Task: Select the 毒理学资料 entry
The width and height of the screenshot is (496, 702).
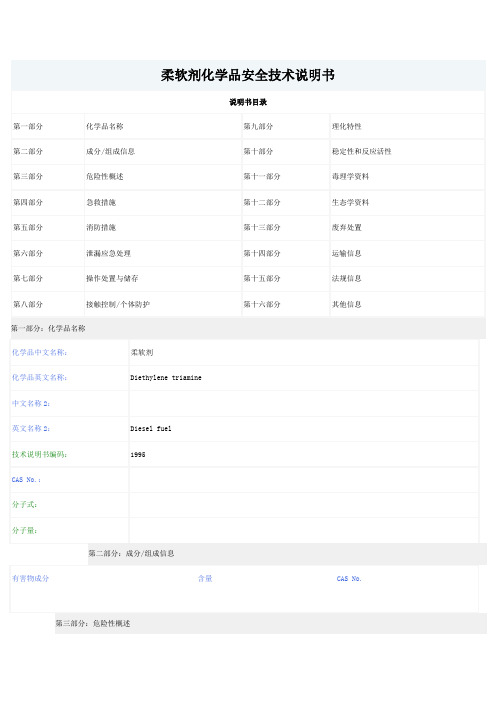Action: (x=351, y=176)
